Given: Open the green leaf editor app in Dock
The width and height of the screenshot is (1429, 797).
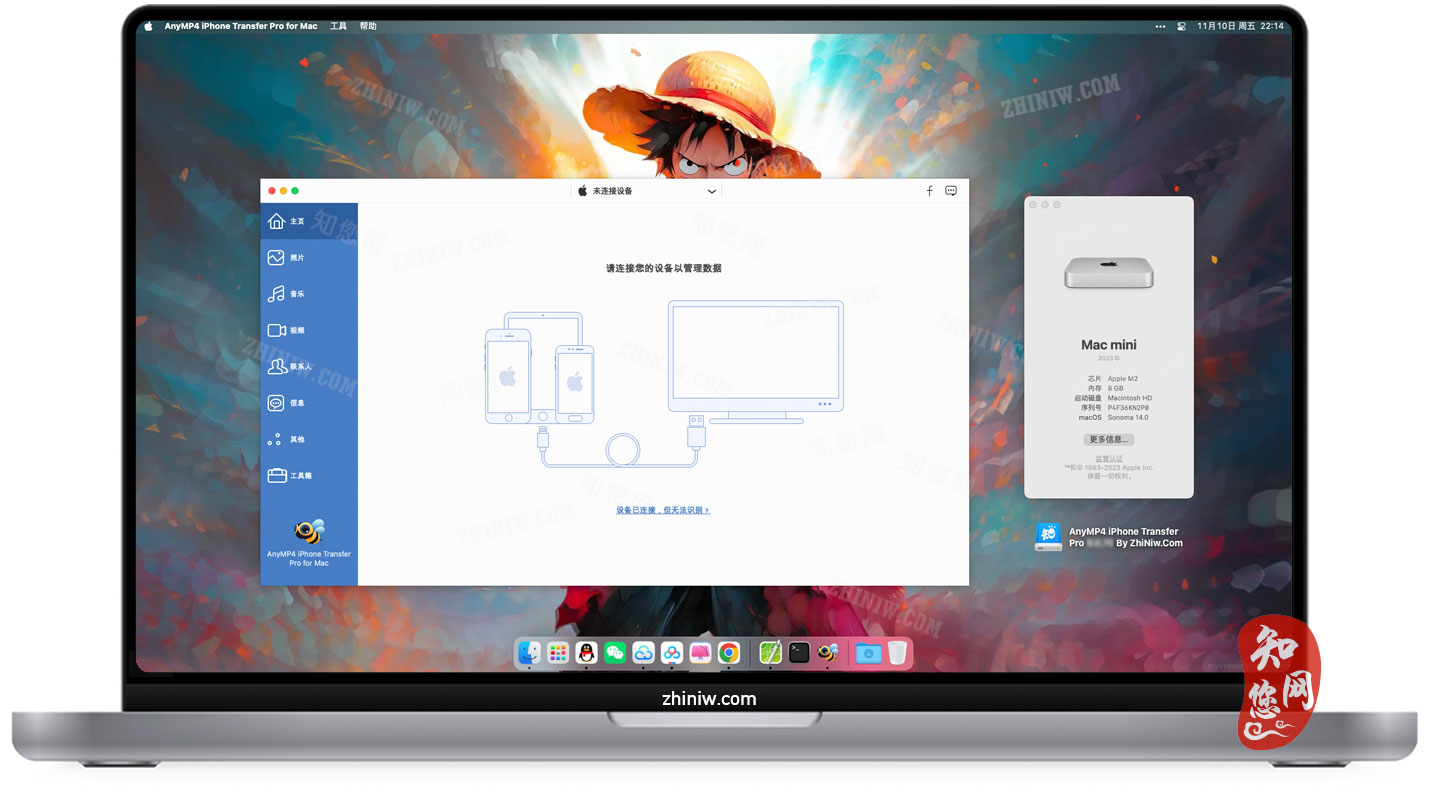Looking at the screenshot, I should click(770, 653).
